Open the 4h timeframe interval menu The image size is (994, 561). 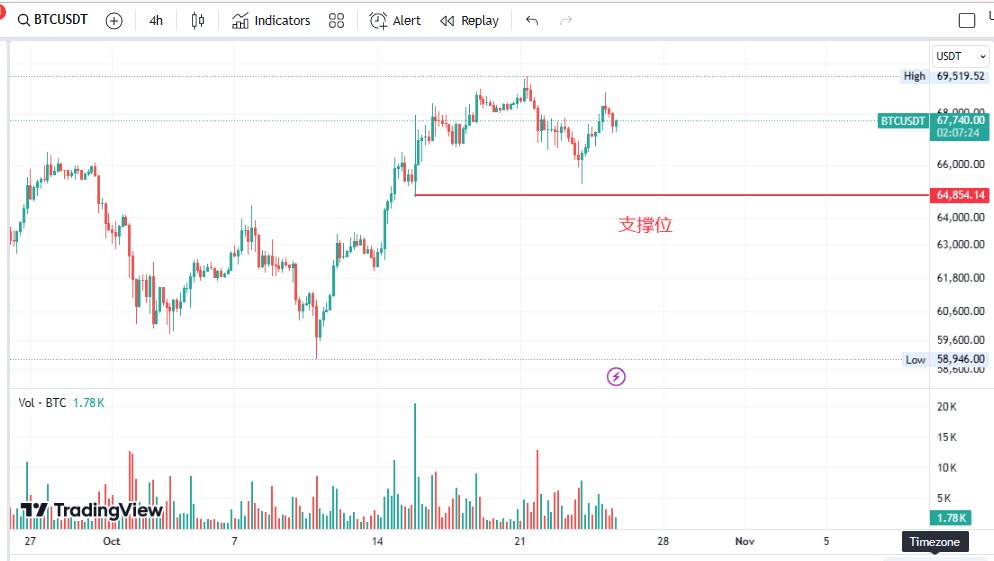156,21
